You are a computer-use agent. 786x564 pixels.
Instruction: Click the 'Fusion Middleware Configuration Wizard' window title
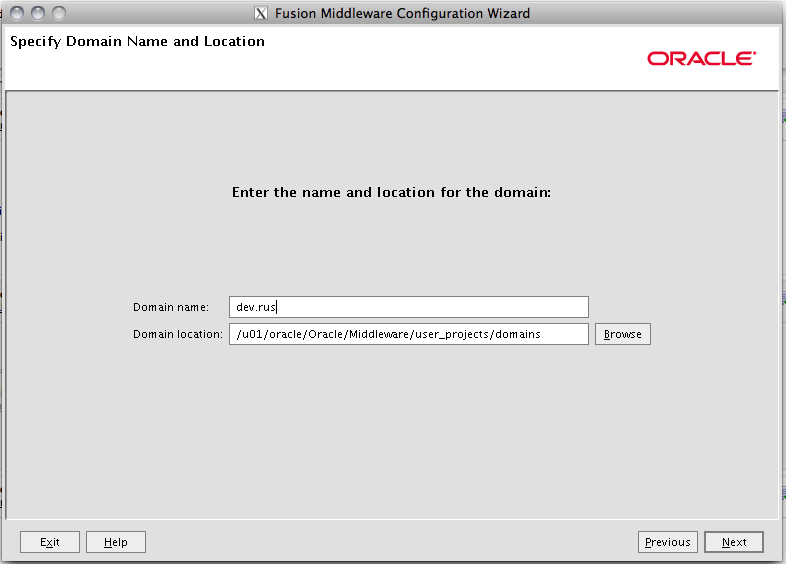[402, 14]
